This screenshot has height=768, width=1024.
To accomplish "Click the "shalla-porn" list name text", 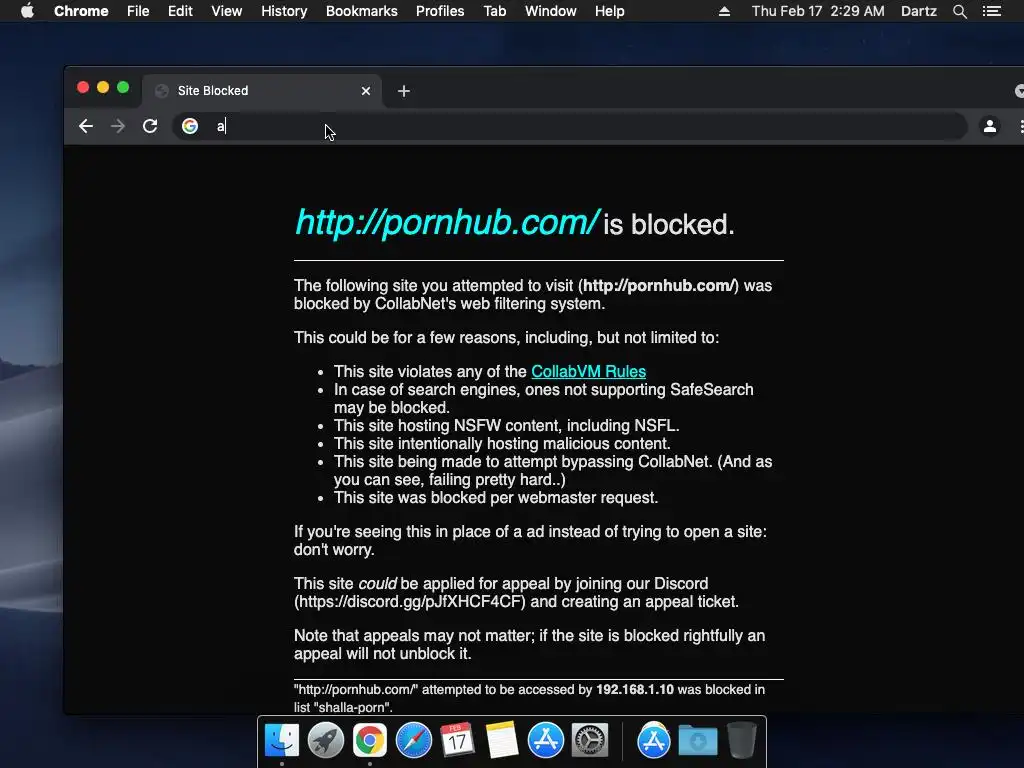I will click(x=350, y=707).
